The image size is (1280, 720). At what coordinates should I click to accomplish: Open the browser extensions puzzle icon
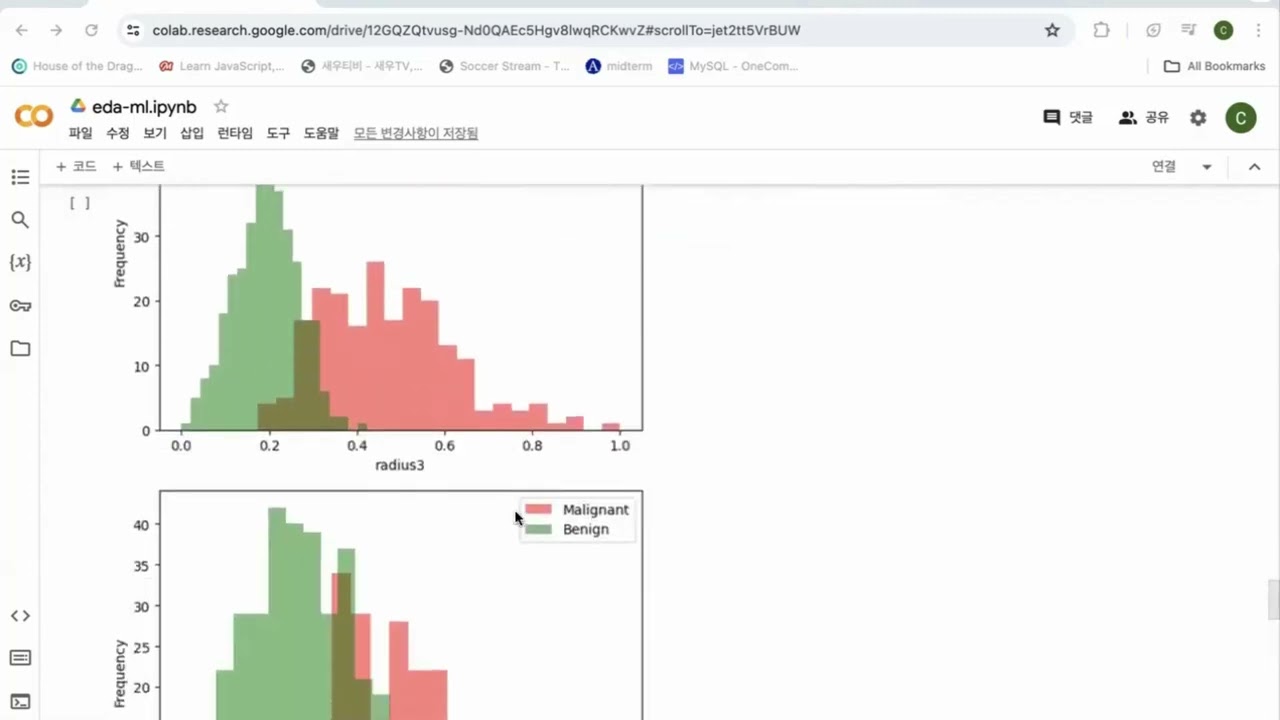click(x=1101, y=30)
